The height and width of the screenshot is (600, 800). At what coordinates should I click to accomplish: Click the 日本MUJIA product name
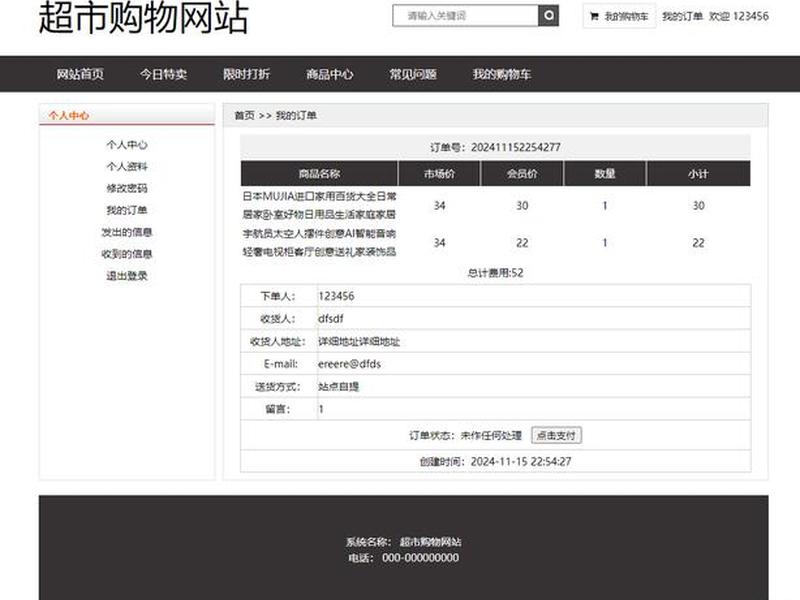pyautogui.click(x=319, y=205)
